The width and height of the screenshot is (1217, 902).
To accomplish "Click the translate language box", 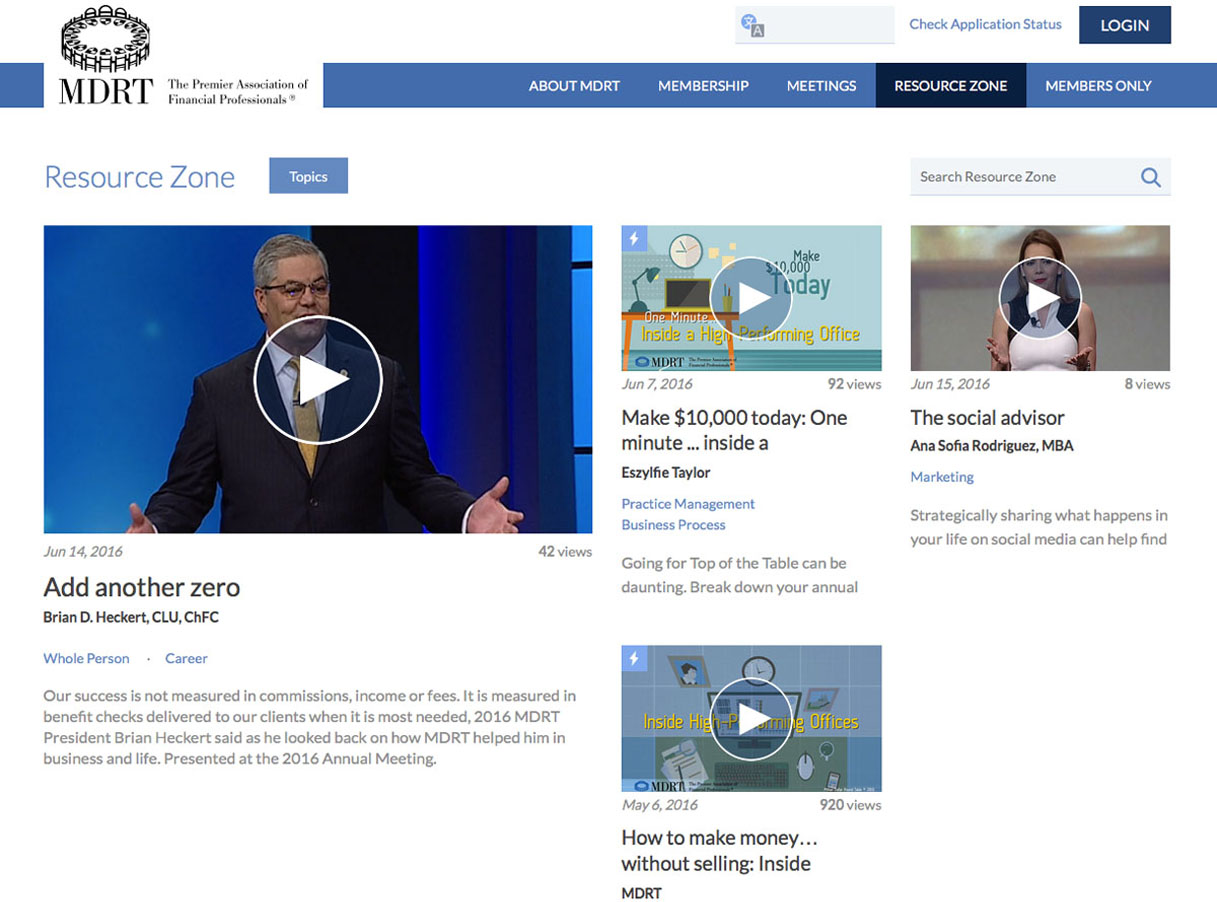I will pyautogui.click(x=815, y=25).
